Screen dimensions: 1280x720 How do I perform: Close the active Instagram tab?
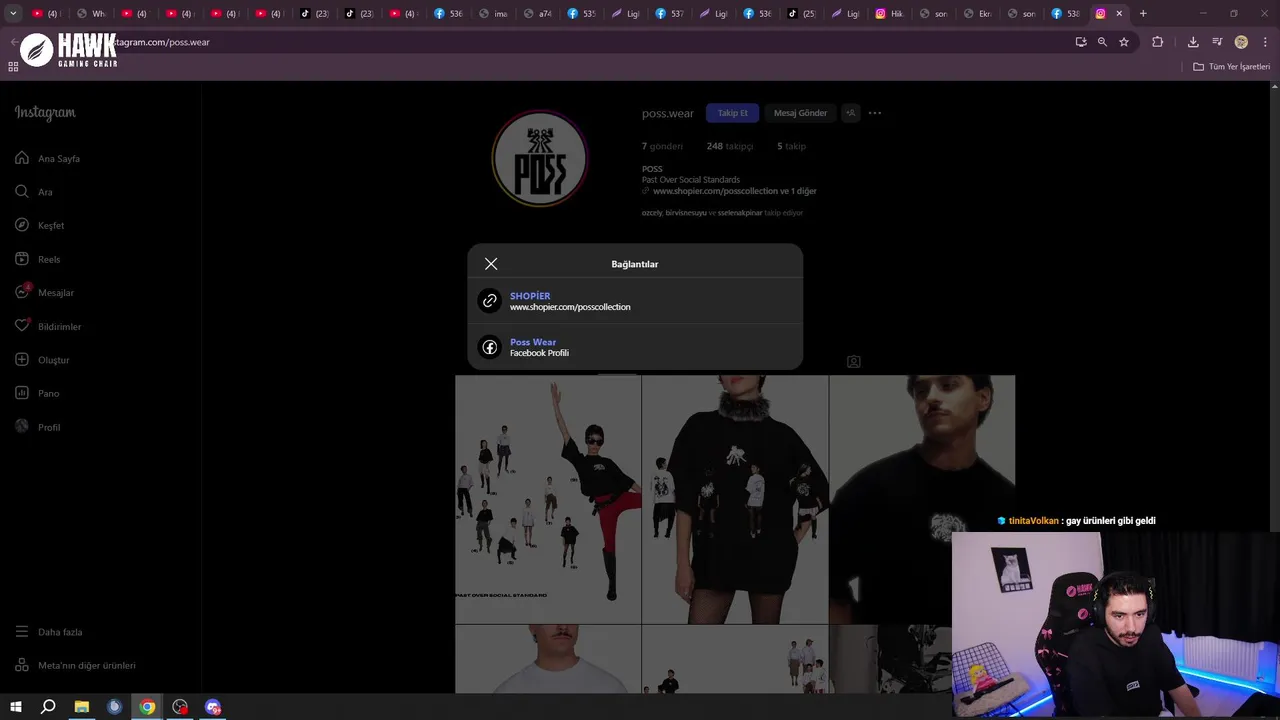coord(1119,13)
